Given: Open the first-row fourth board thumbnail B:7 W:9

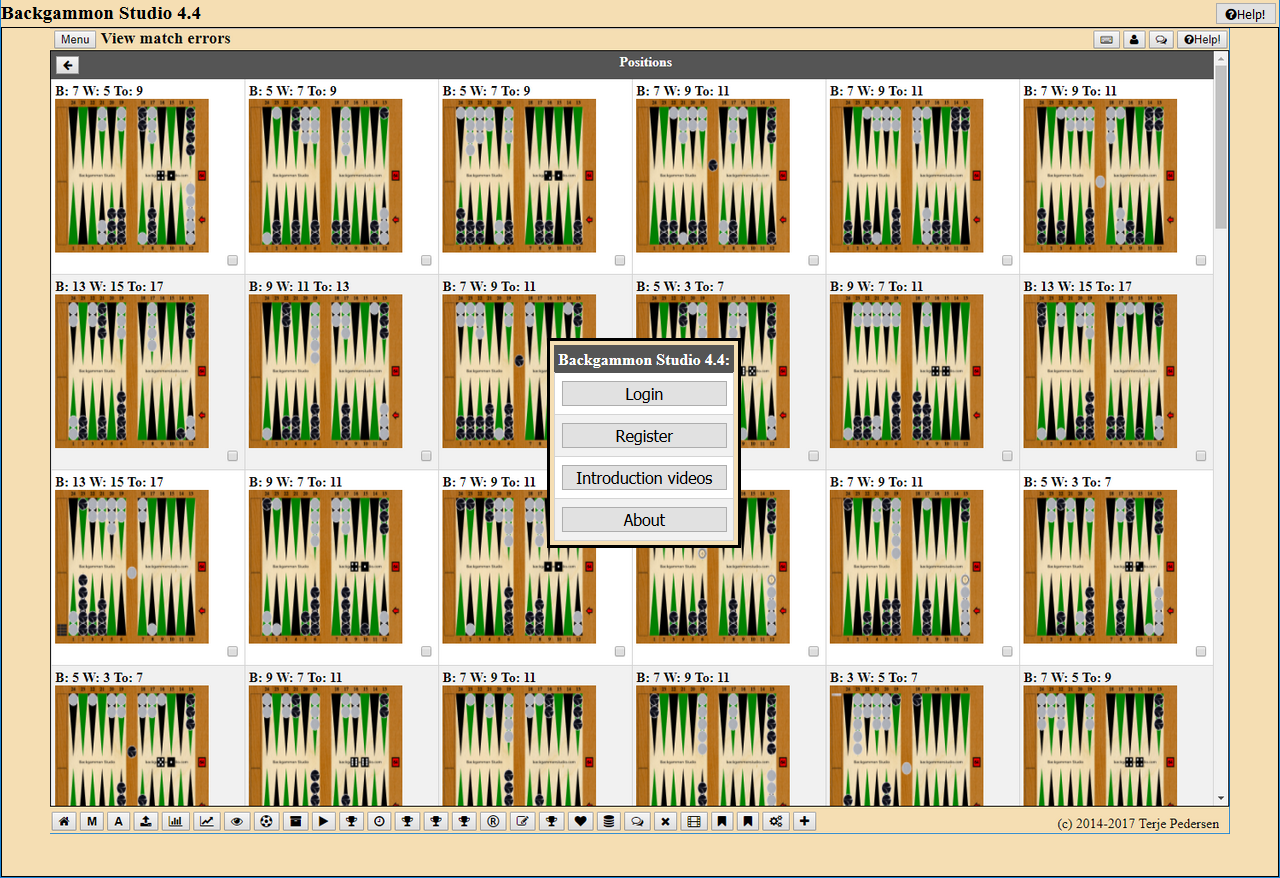Looking at the screenshot, I should point(713,175).
